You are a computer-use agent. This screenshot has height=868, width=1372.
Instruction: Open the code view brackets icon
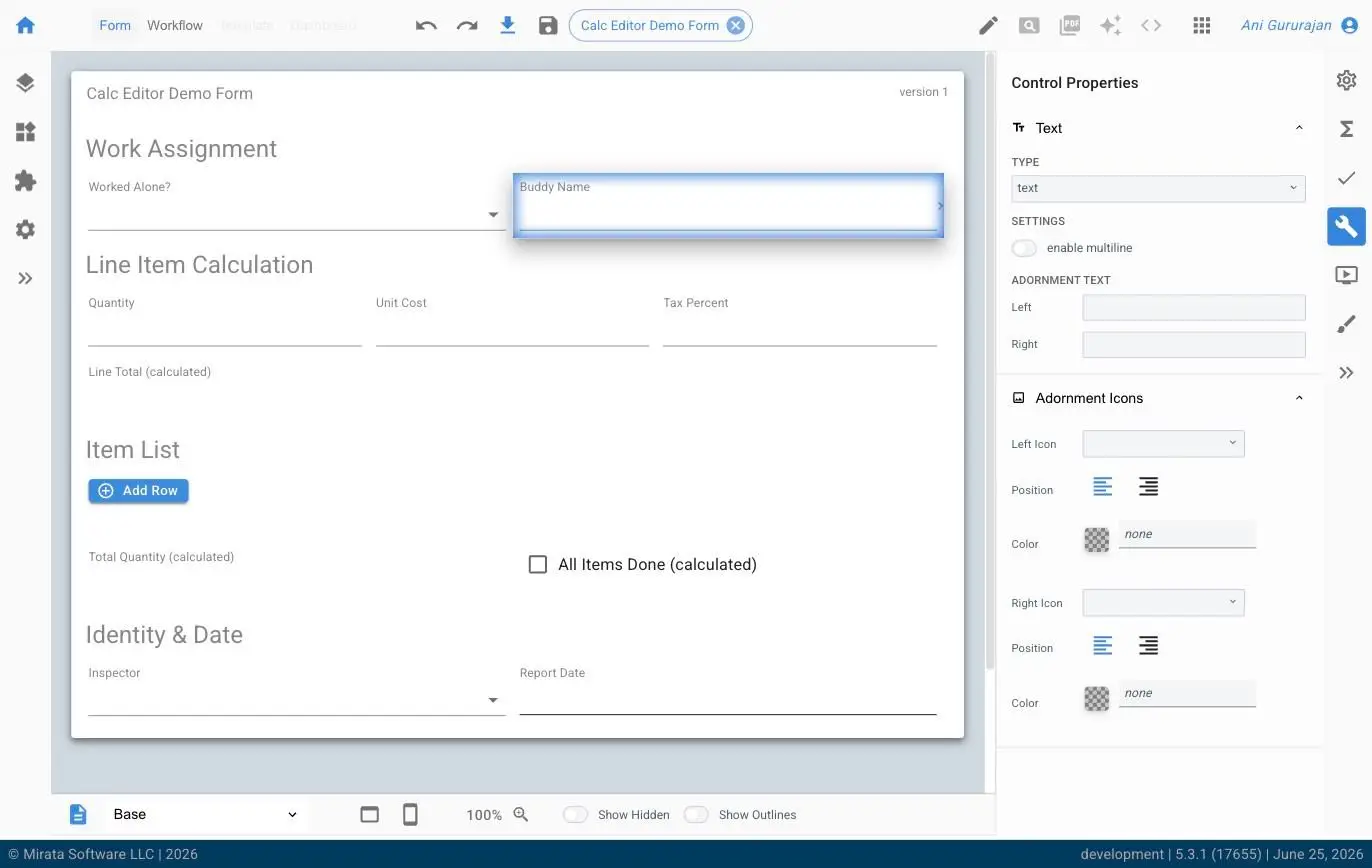pyautogui.click(x=1151, y=25)
